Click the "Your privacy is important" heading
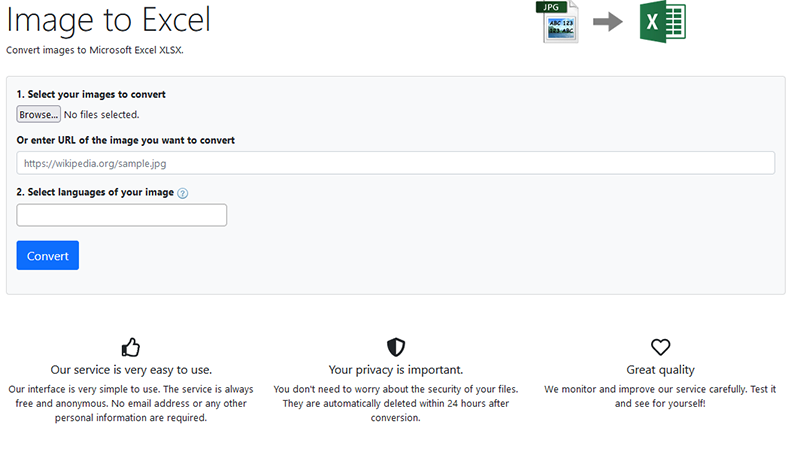This screenshot has height=450, width=800. 396,369
